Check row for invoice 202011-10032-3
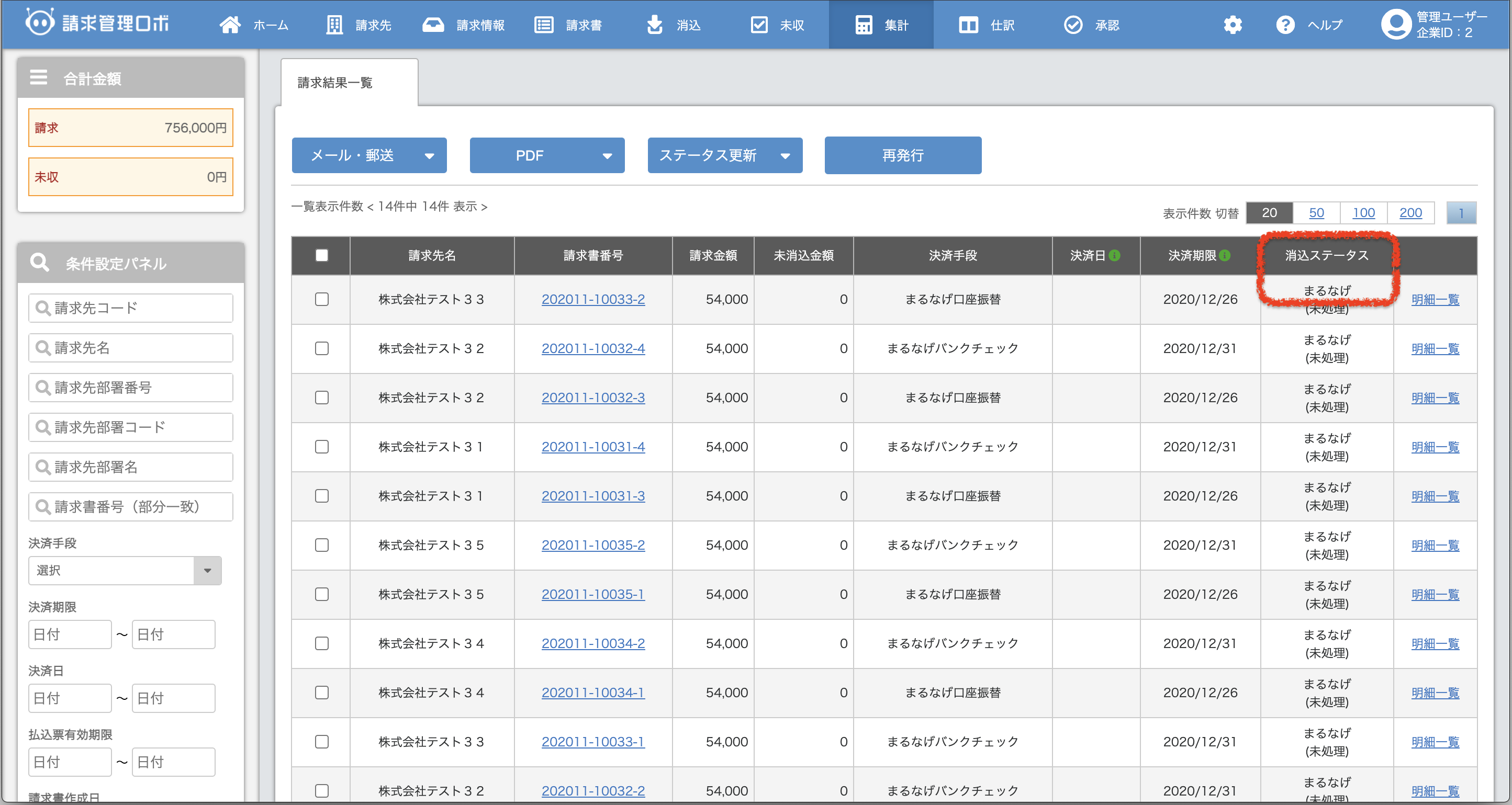The width and height of the screenshot is (1512, 805). coord(322,398)
